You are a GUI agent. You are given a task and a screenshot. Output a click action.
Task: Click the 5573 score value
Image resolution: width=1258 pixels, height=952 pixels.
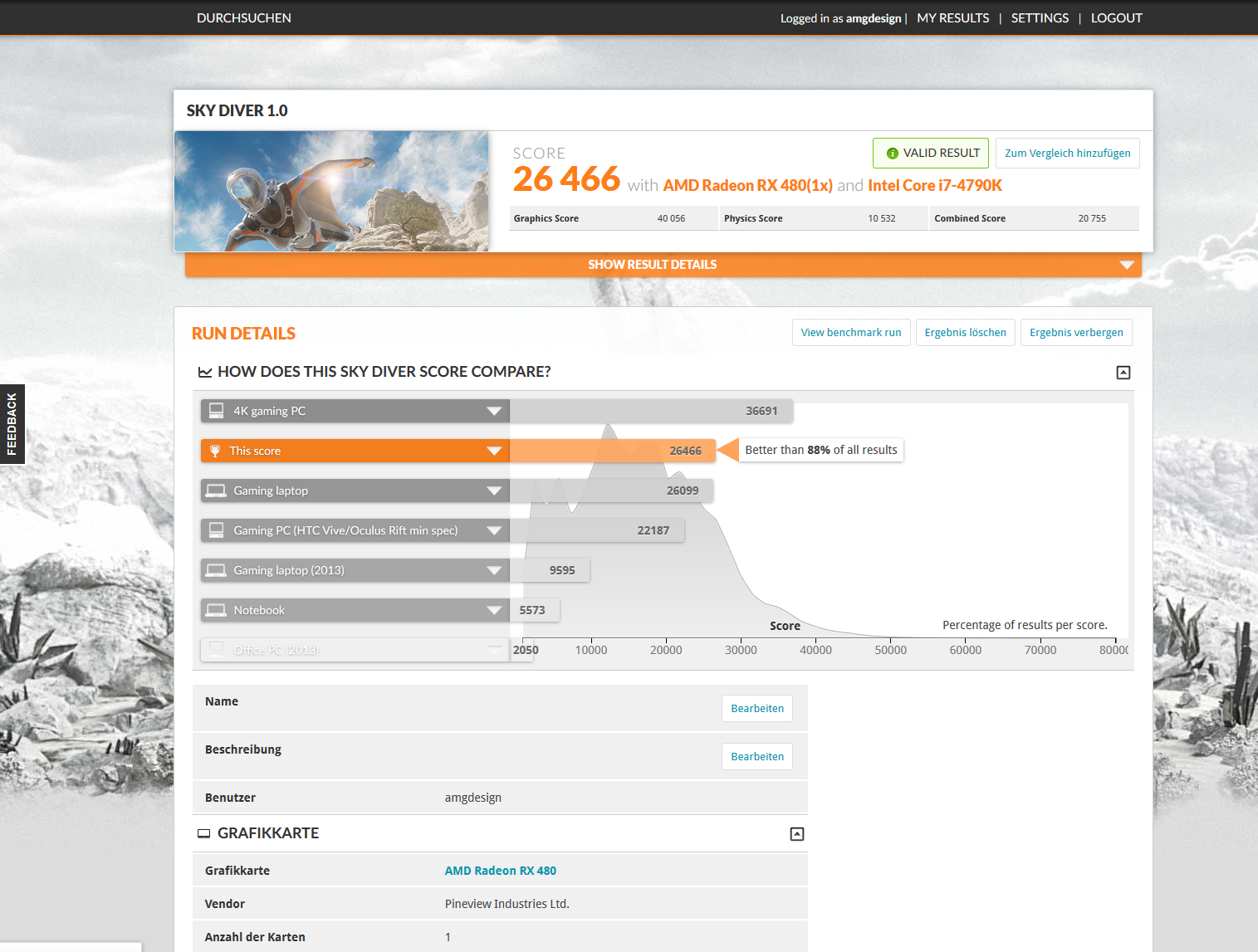point(532,610)
